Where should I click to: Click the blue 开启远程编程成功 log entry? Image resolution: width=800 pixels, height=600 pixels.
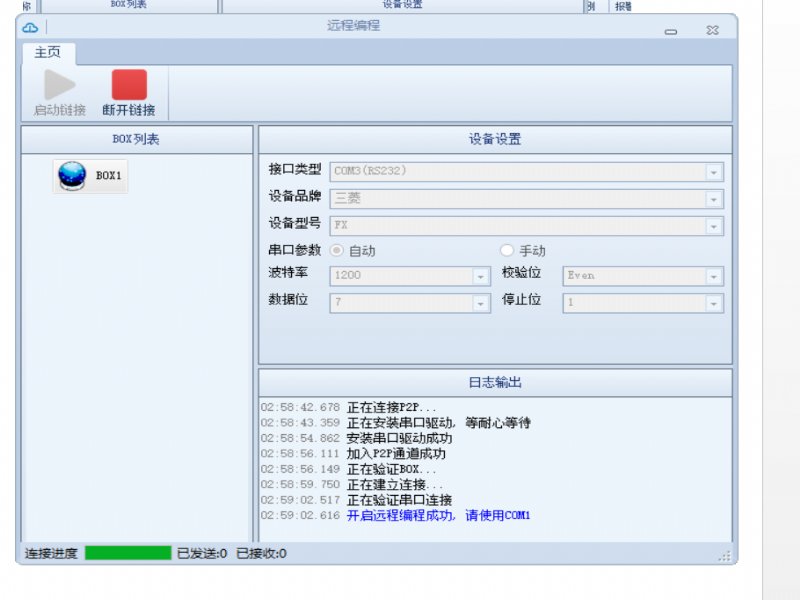pos(438,516)
